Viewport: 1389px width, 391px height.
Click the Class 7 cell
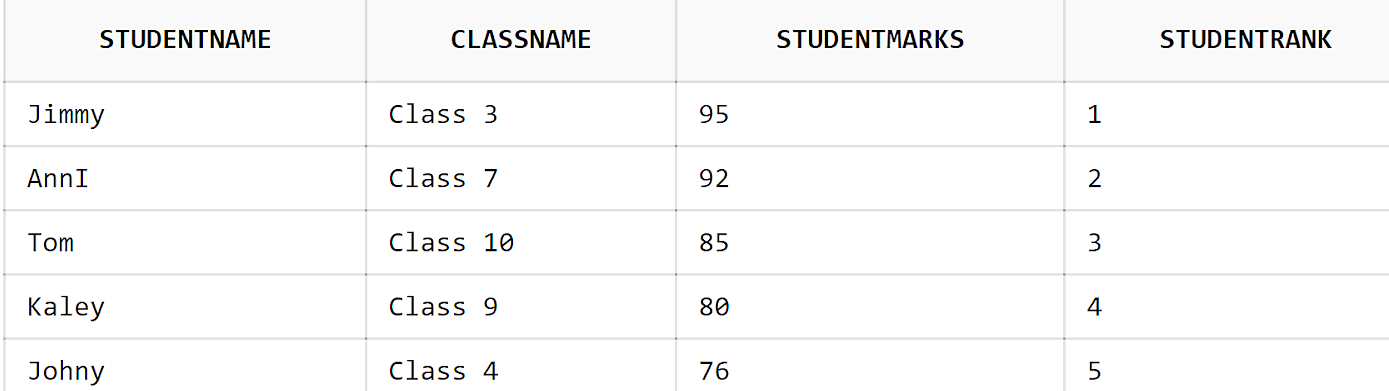(521, 178)
